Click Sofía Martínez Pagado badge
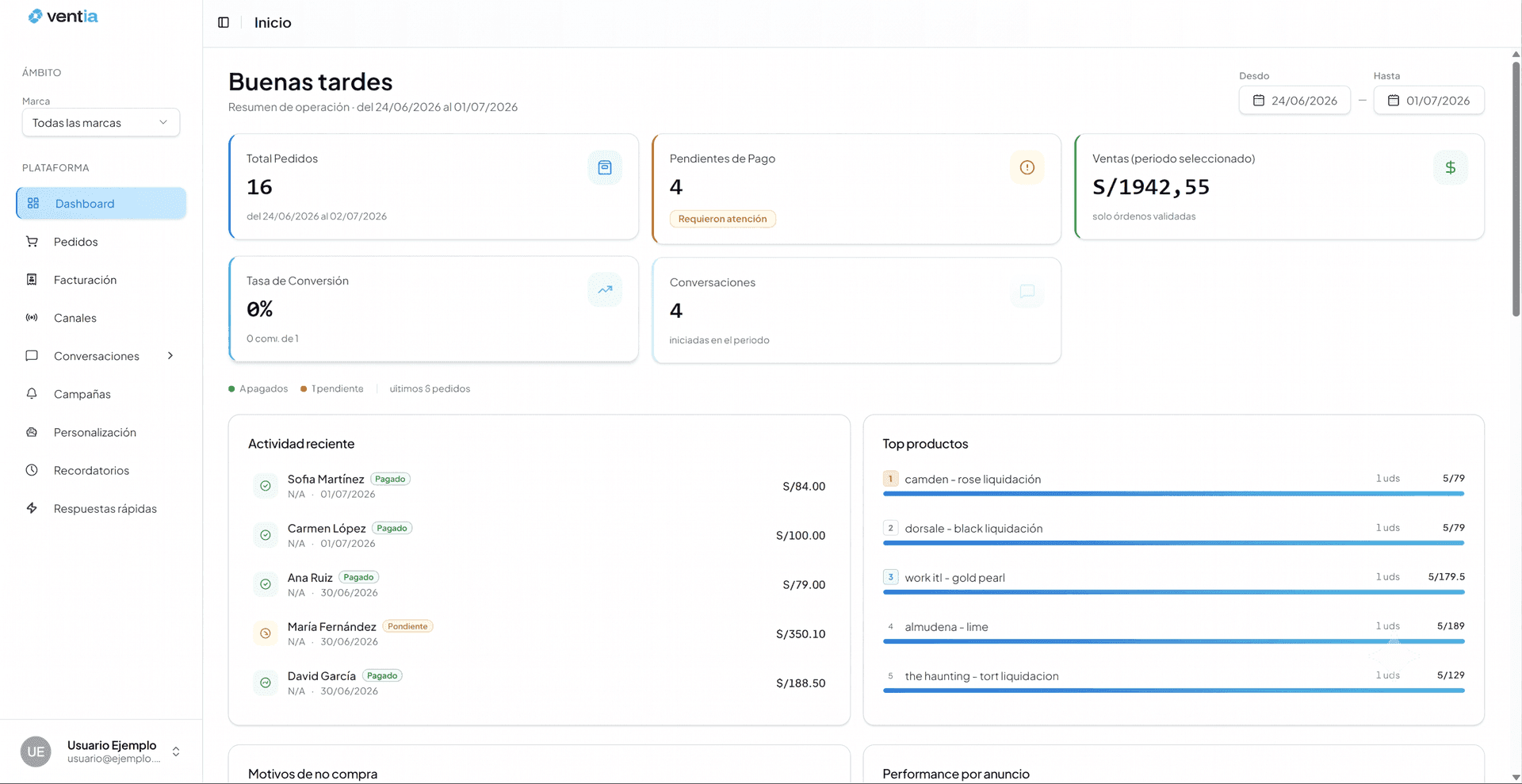The height and width of the screenshot is (784, 1522). (x=390, y=479)
